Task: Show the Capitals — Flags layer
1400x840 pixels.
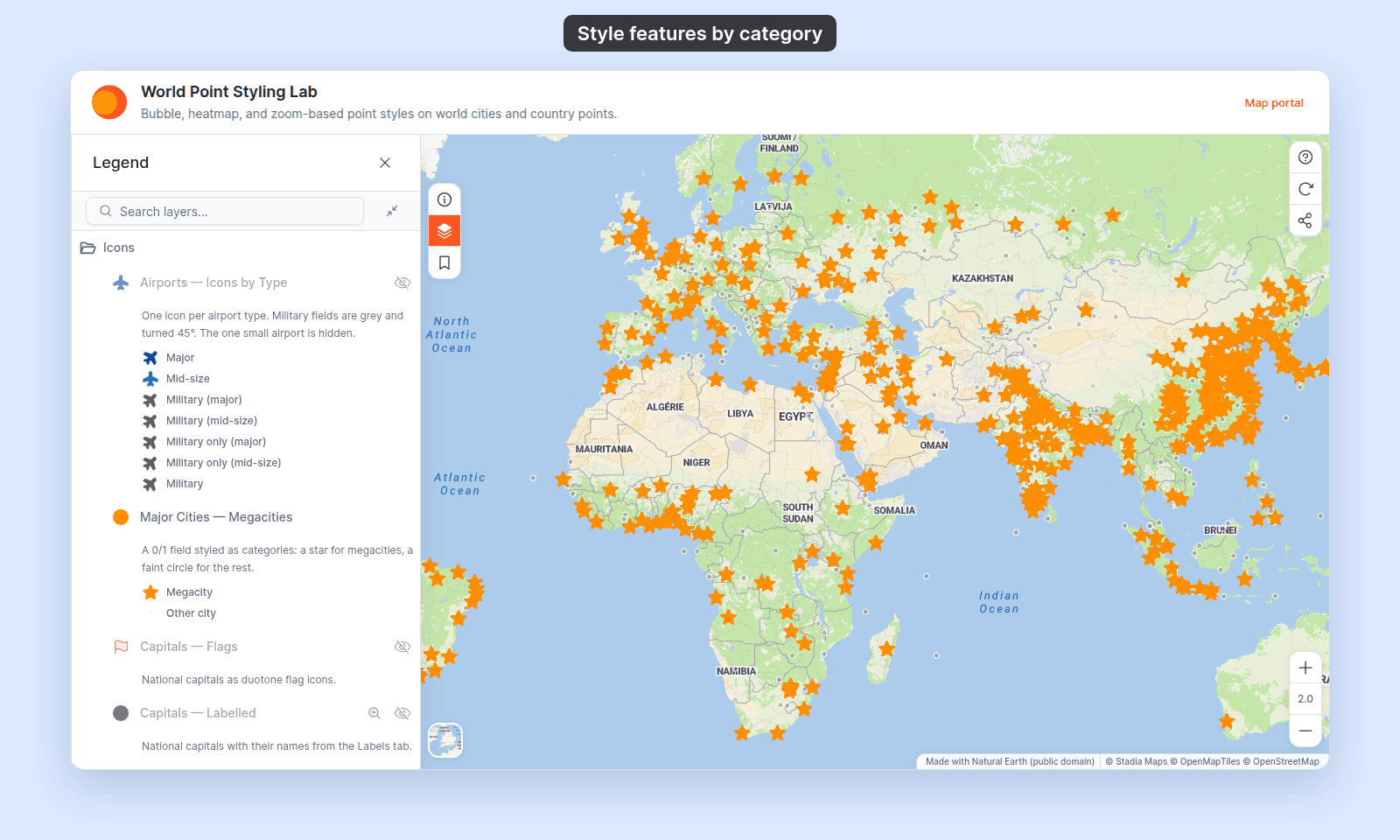Action: tap(402, 647)
